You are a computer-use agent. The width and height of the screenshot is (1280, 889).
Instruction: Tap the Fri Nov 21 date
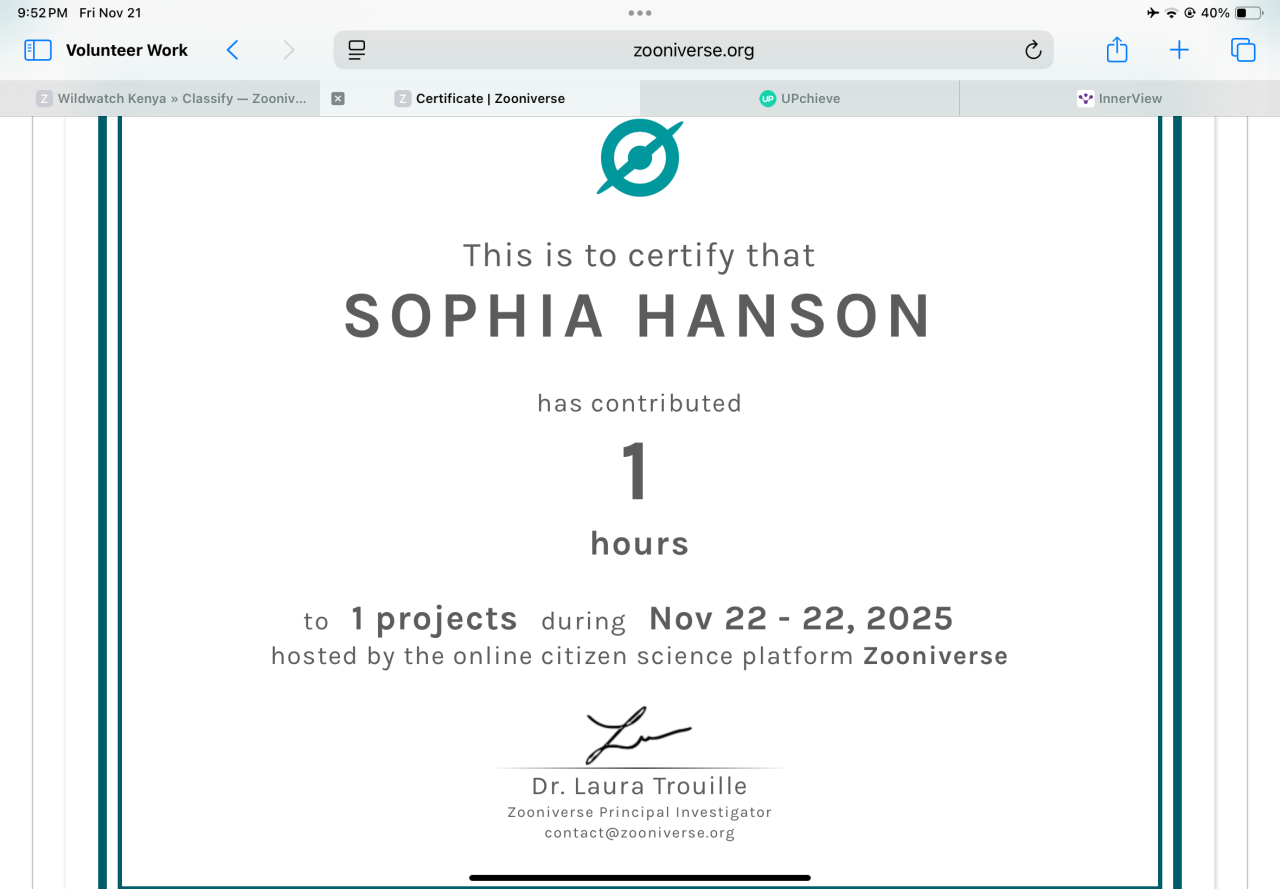tap(110, 13)
